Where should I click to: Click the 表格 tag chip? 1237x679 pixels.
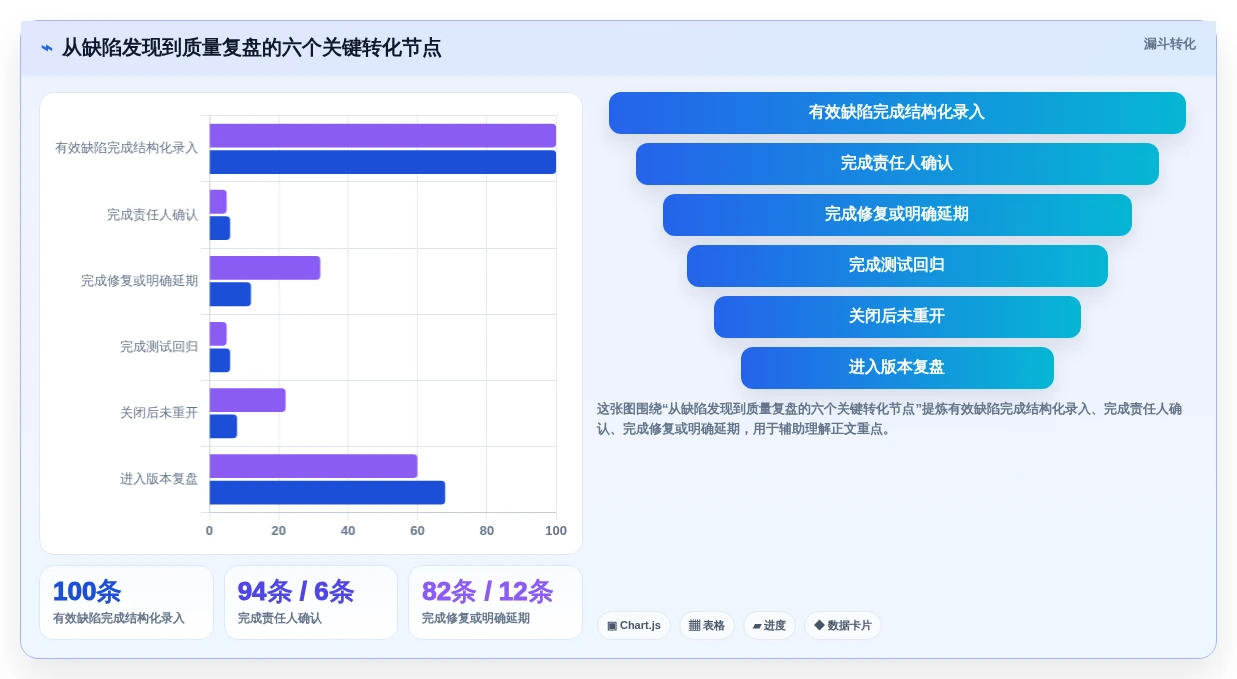coord(707,626)
